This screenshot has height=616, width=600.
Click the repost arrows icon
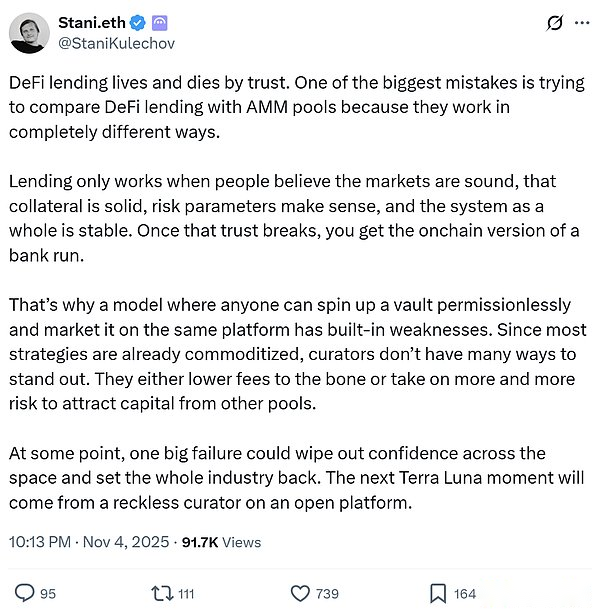coord(162,593)
